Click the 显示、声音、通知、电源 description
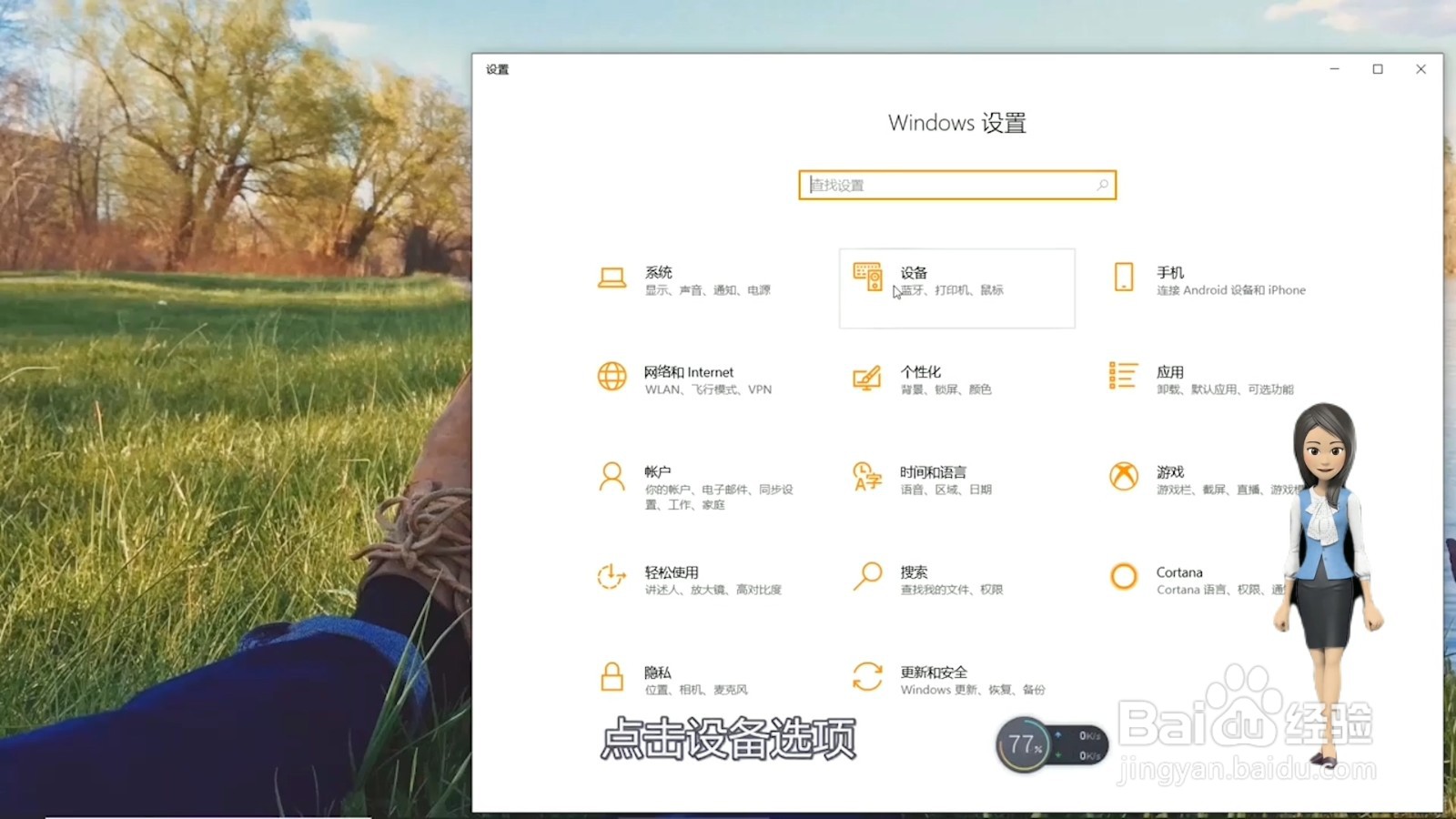Viewport: 1456px width, 819px height. point(708,290)
